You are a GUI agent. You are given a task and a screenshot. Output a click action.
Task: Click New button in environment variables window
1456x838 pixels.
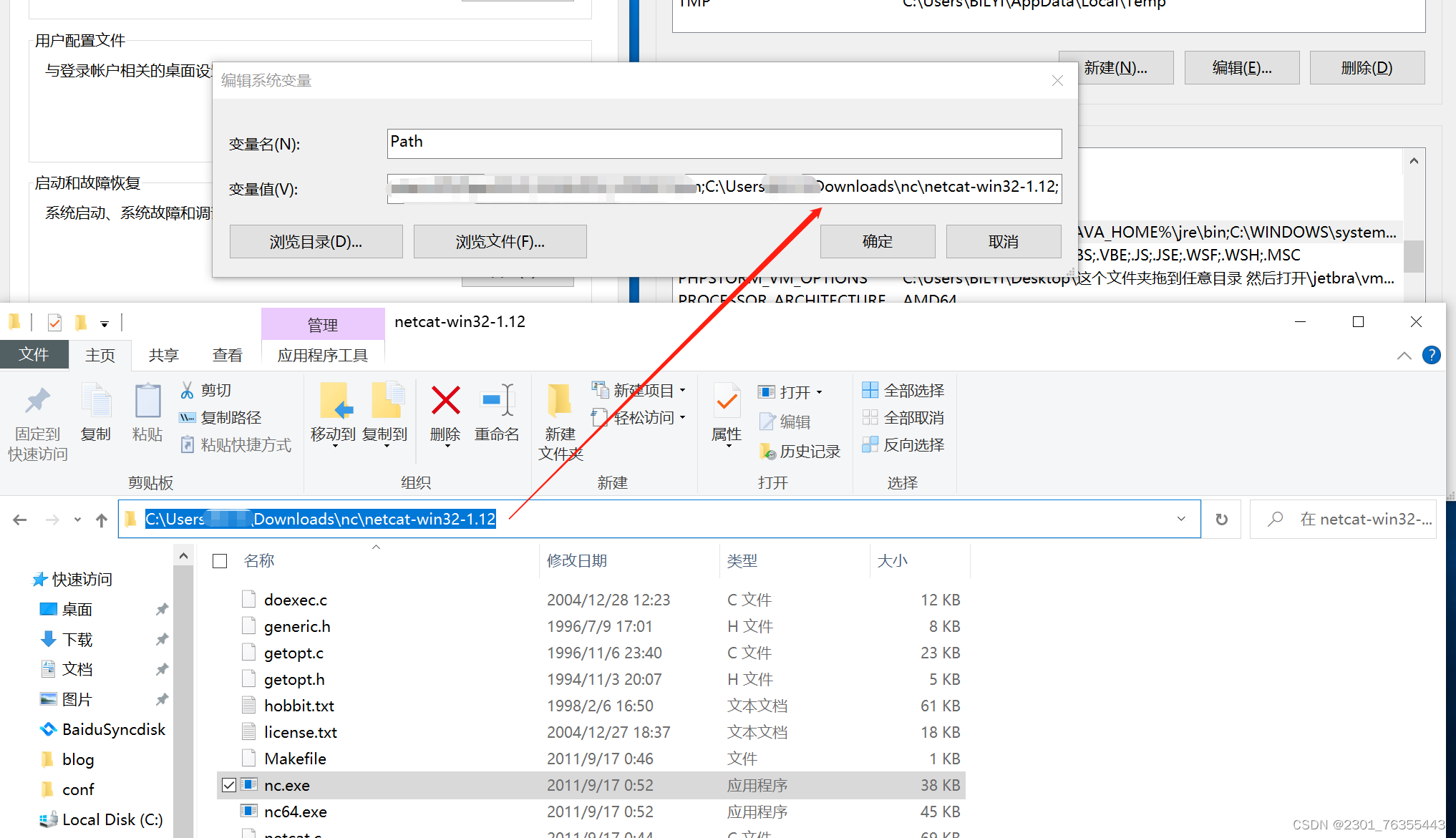point(1116,68)
